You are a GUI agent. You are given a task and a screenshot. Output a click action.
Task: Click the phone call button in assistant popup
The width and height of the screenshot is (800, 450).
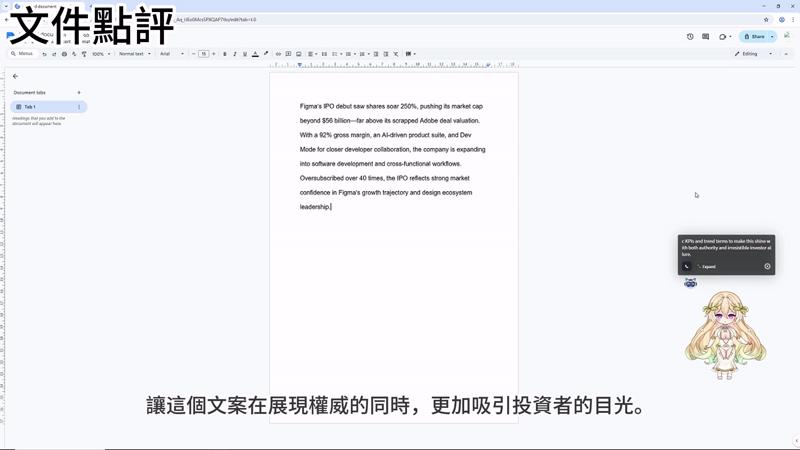click(687, 266)
